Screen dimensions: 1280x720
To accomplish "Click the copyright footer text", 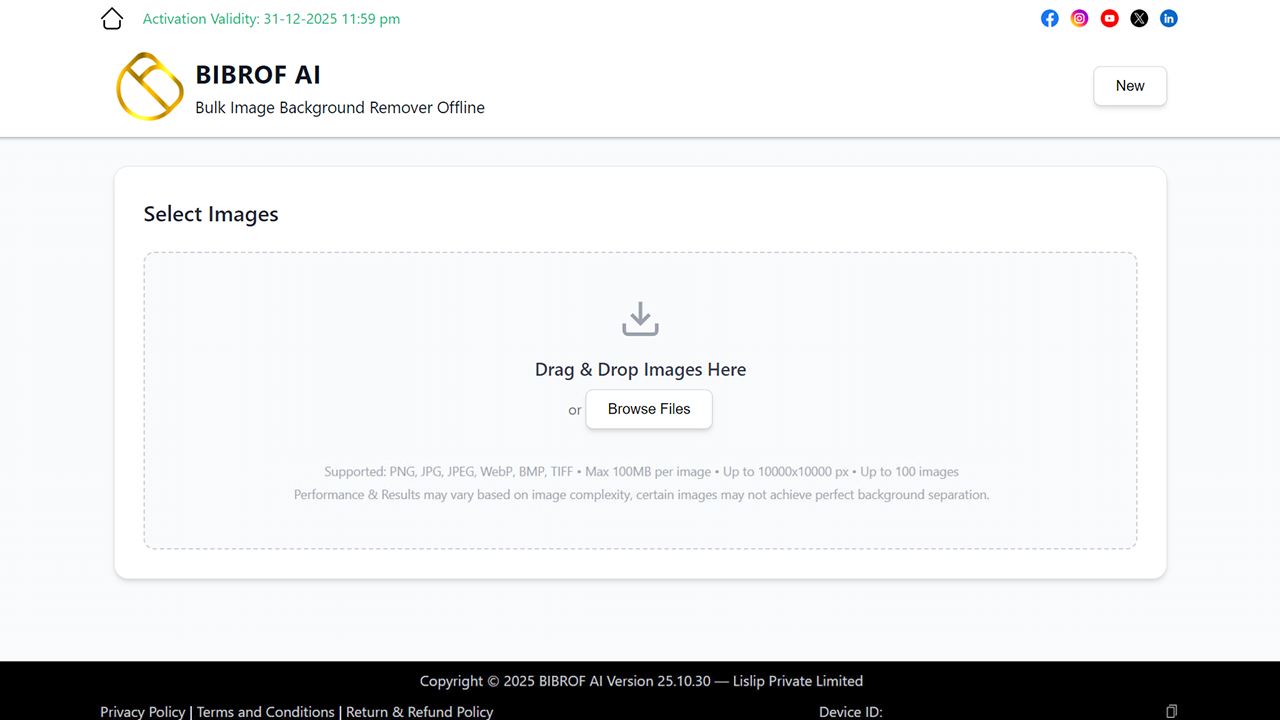I will pos(640,681).
